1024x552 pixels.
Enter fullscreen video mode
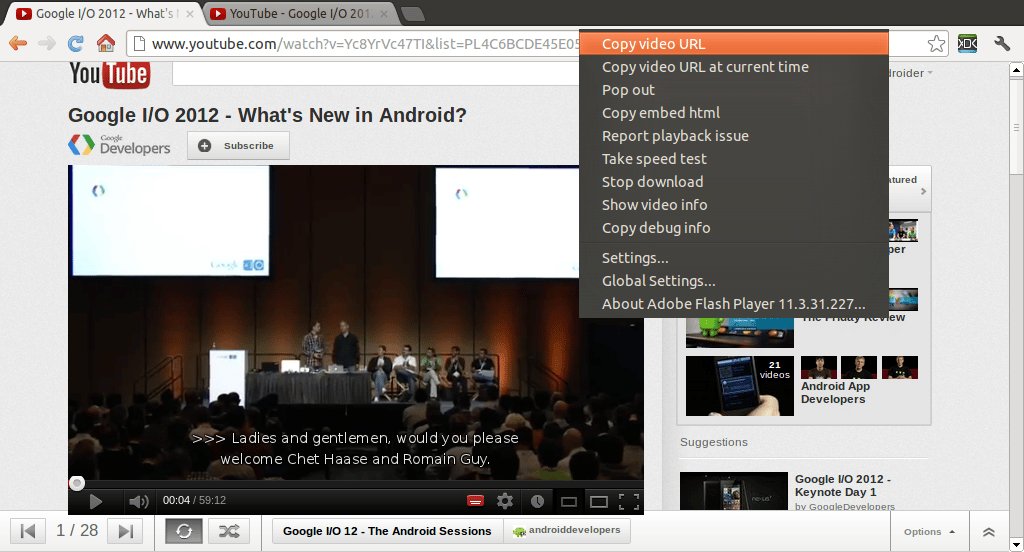tap(628, 501)
